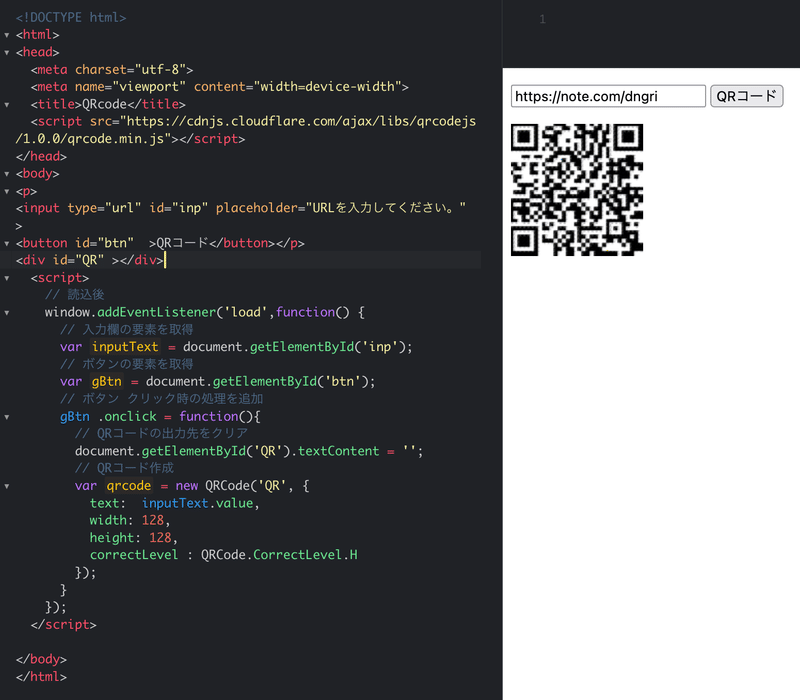Click the URL input showing https://note.com/dngri
This screenshot has width=800, height=700.
pos(608,96)
